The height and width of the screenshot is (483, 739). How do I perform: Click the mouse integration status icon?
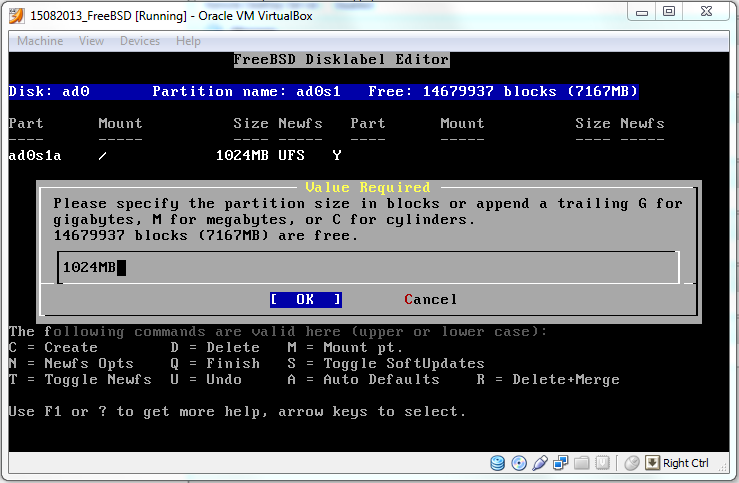(632, 463)
